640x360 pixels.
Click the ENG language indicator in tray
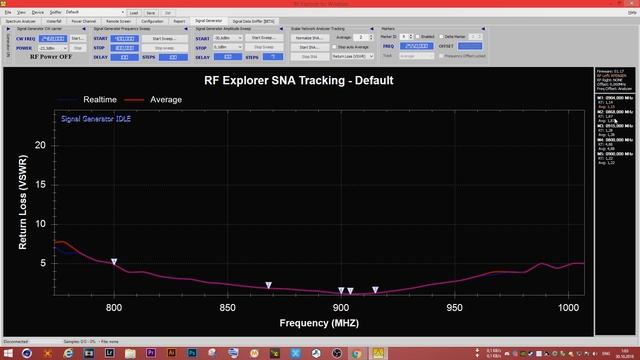pos(606,354)
